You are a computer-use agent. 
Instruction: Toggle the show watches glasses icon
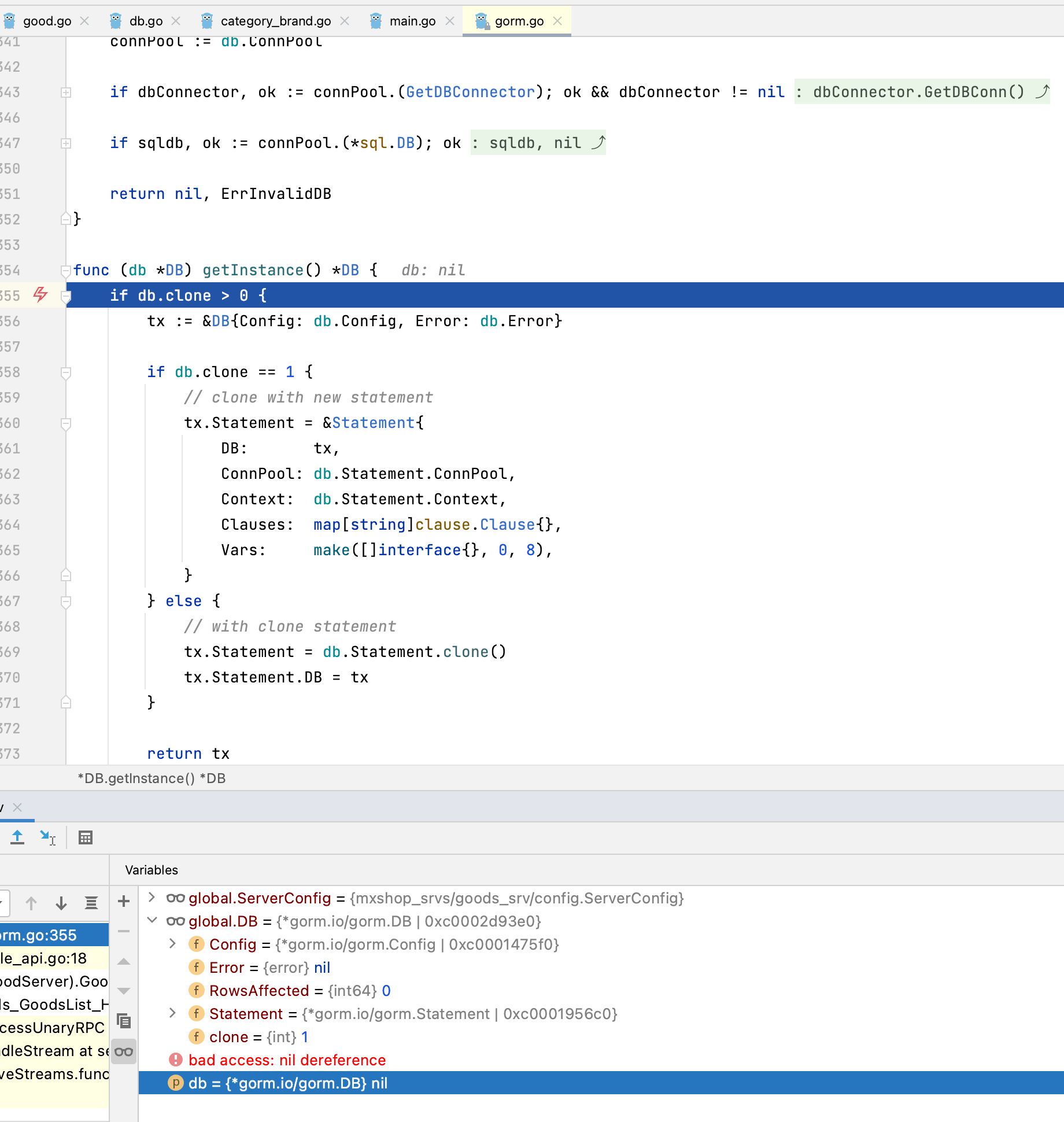point(124,1051)
